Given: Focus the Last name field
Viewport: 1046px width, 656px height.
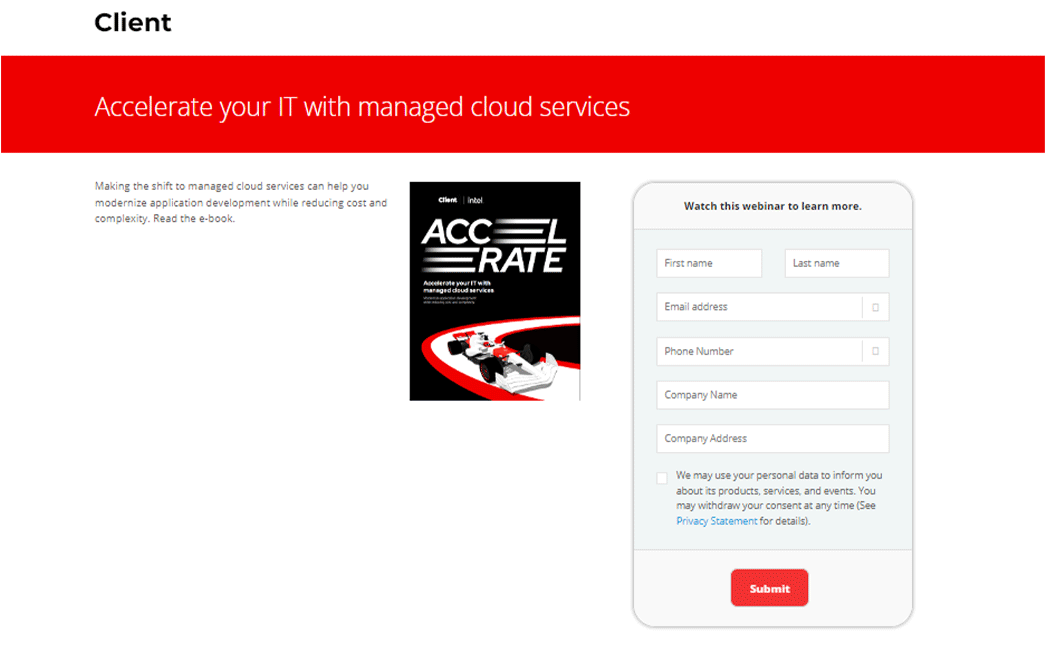Looking at the screenshot, I should (837, 263).
